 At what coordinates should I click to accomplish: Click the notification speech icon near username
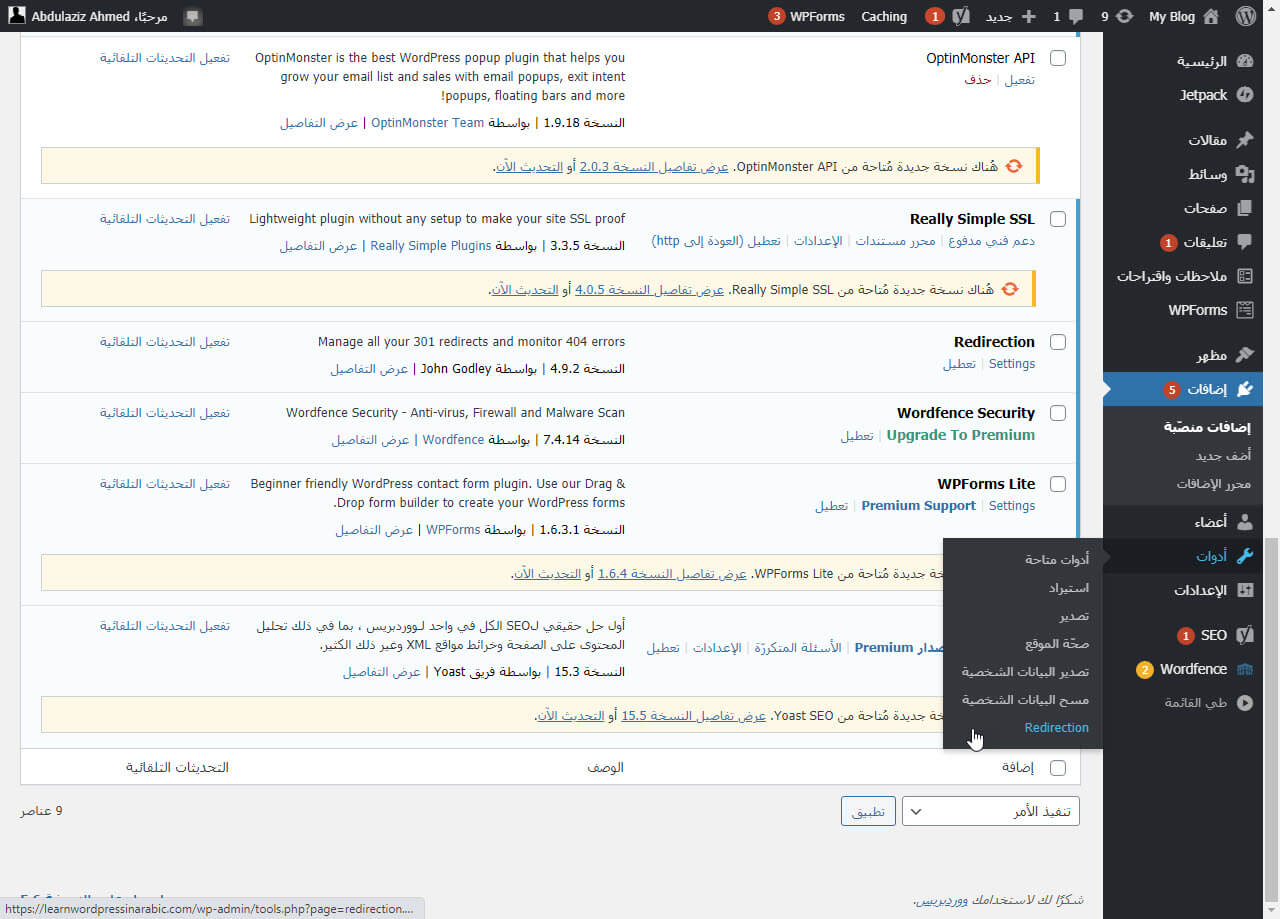tap(193, 17)
